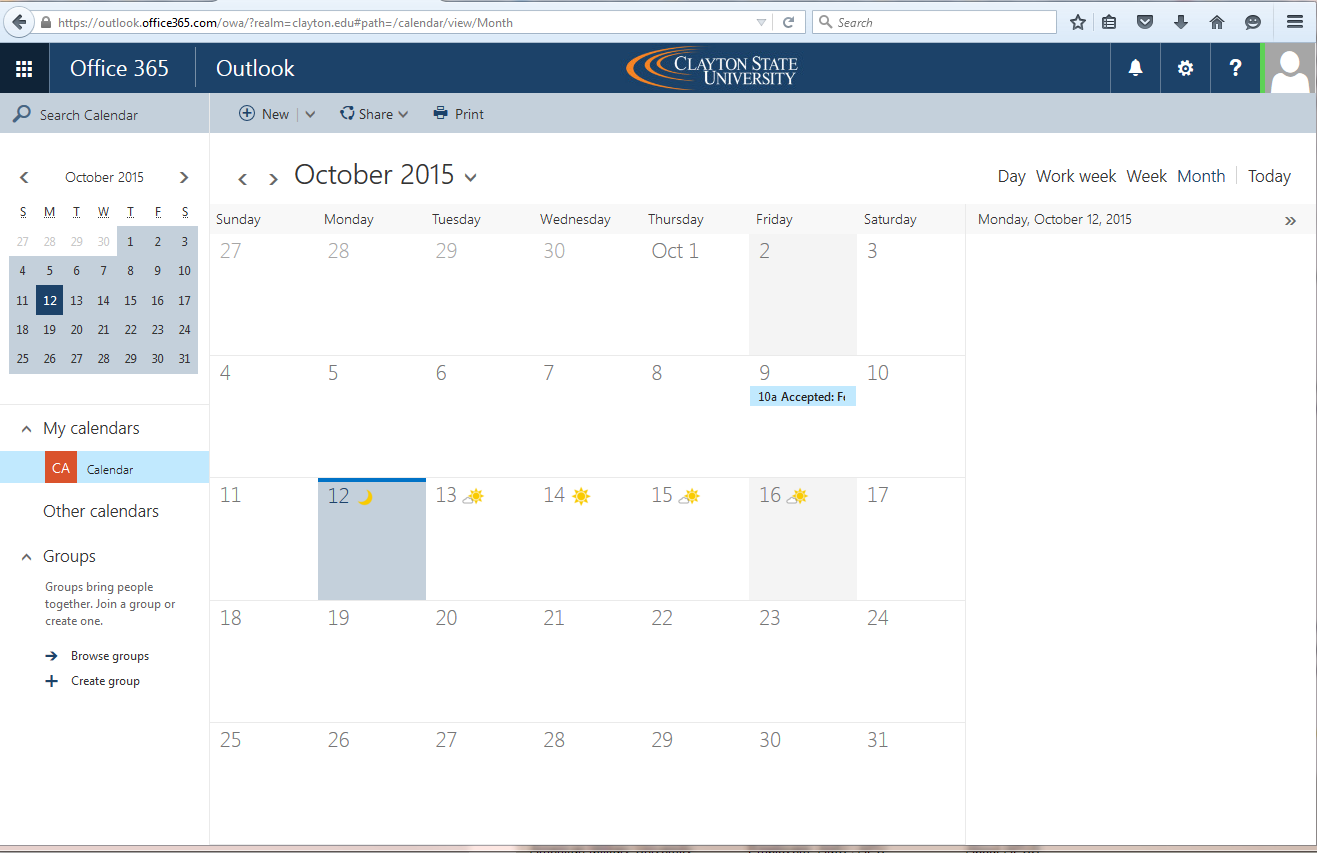Open the 10a Accepted event on Friday 9
The height and width of the screenshot is (853, 1317).
(x=803, y=397)
